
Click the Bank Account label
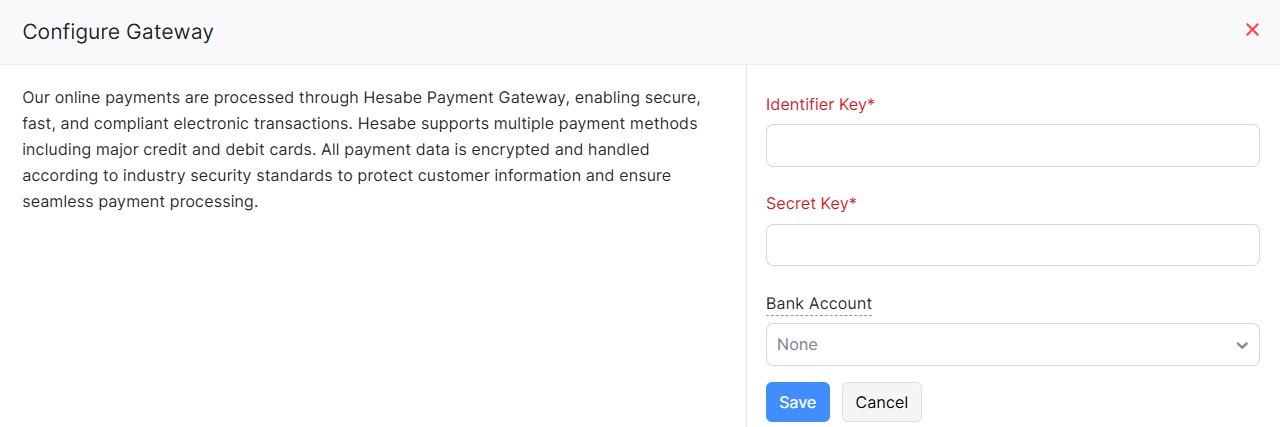point(818,303)
